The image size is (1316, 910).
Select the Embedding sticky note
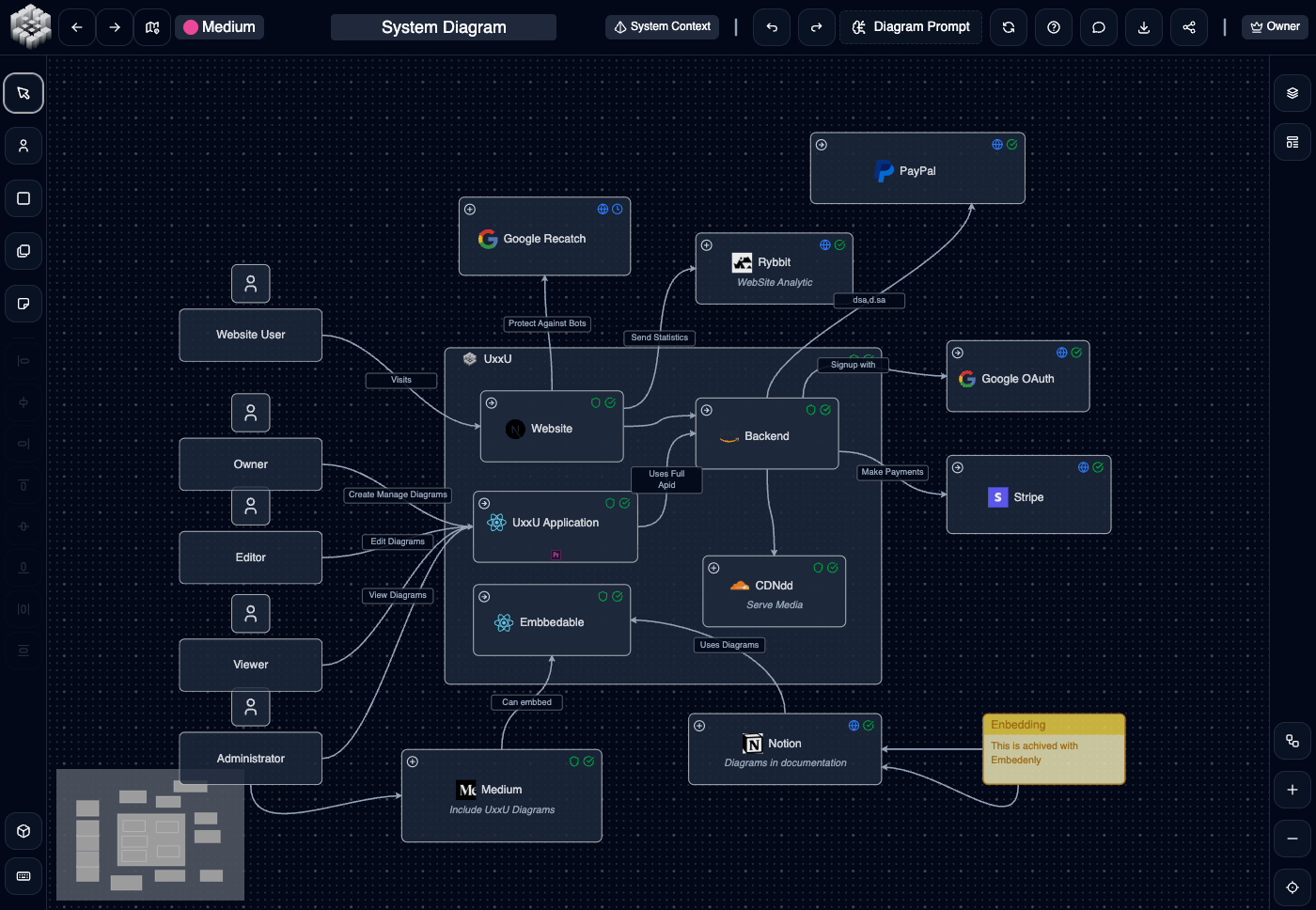[x=1054, y=749]
